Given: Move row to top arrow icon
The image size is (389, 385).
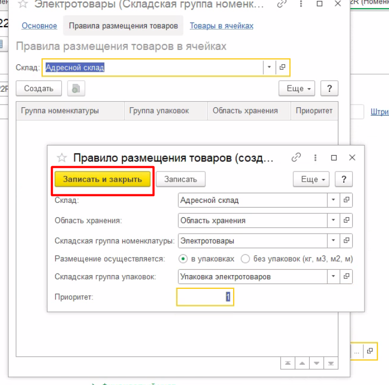Looking at the screenshot, I should point(287,363).
